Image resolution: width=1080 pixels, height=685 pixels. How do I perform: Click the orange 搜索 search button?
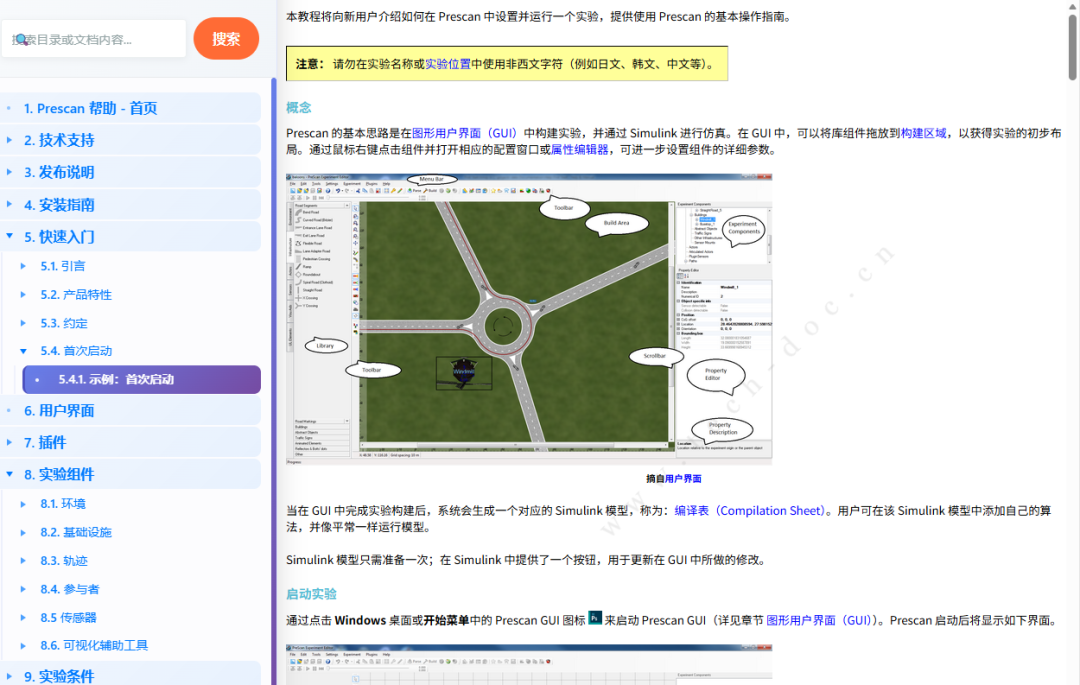[x=226, y=39]
